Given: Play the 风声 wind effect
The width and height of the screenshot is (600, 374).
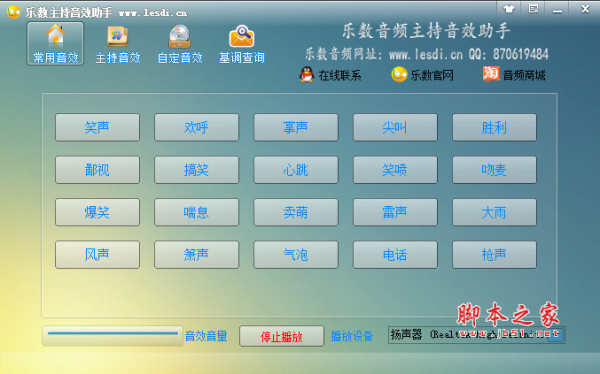Looking at the screenshot, I should (97, 255).
